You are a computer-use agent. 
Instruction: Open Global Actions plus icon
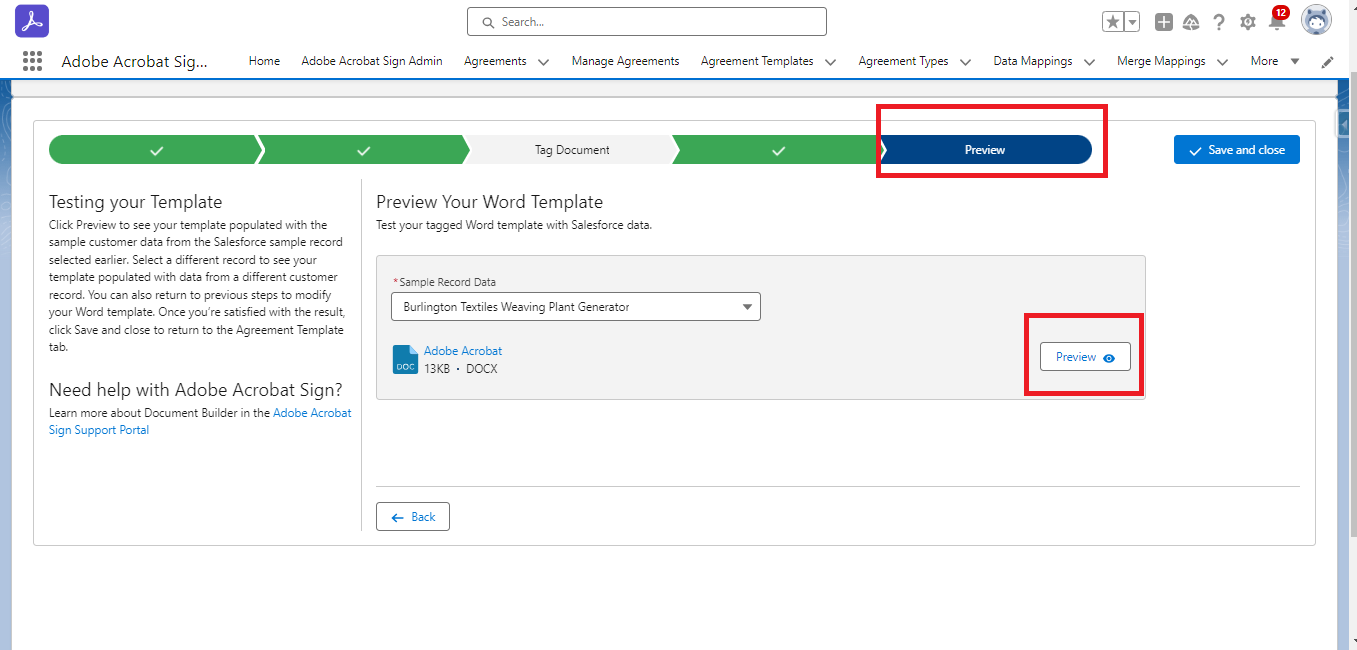pyautogui.click(x=1163, y=22)
